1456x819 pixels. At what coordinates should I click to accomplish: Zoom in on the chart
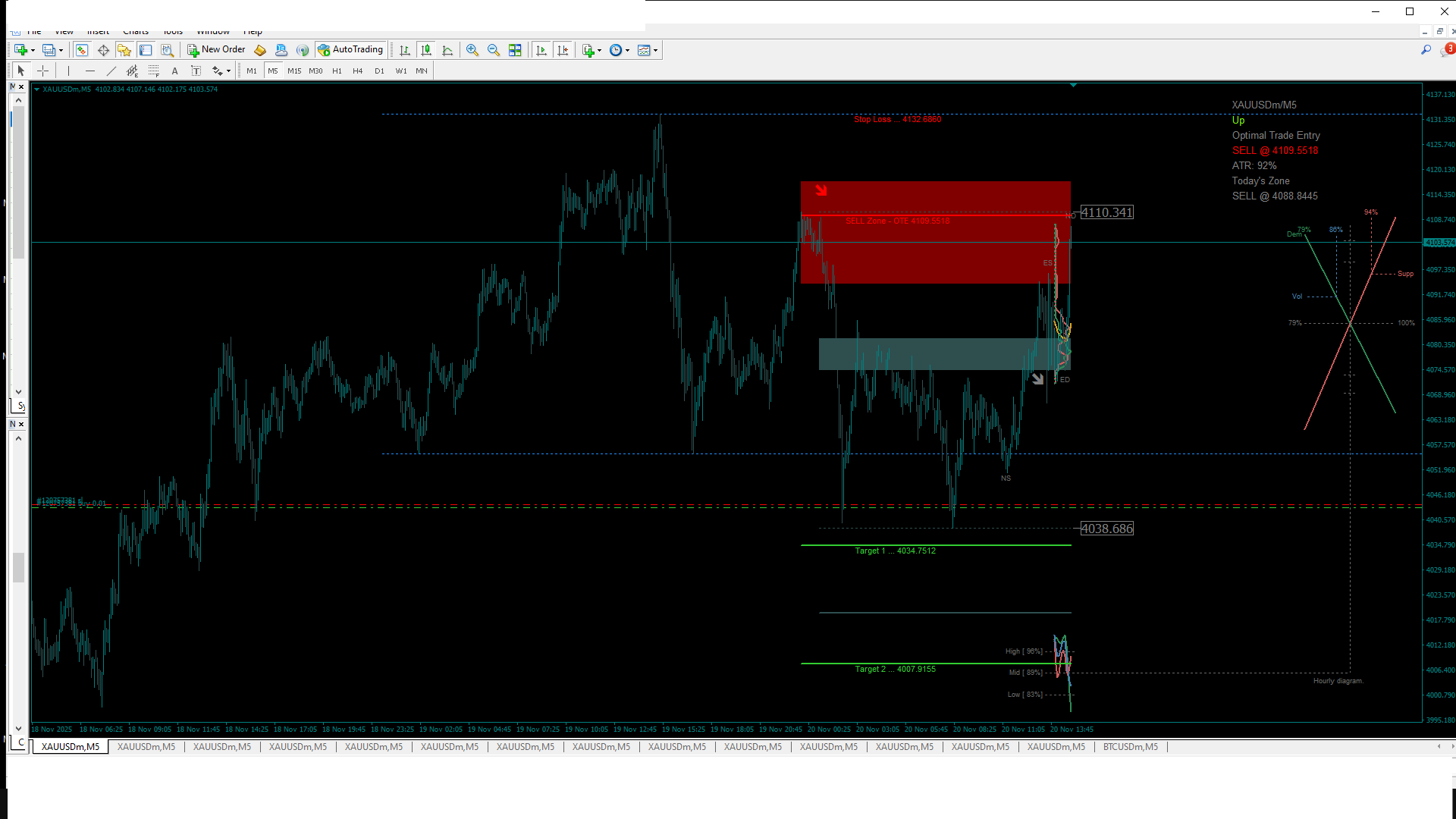(x=472, y=50)
